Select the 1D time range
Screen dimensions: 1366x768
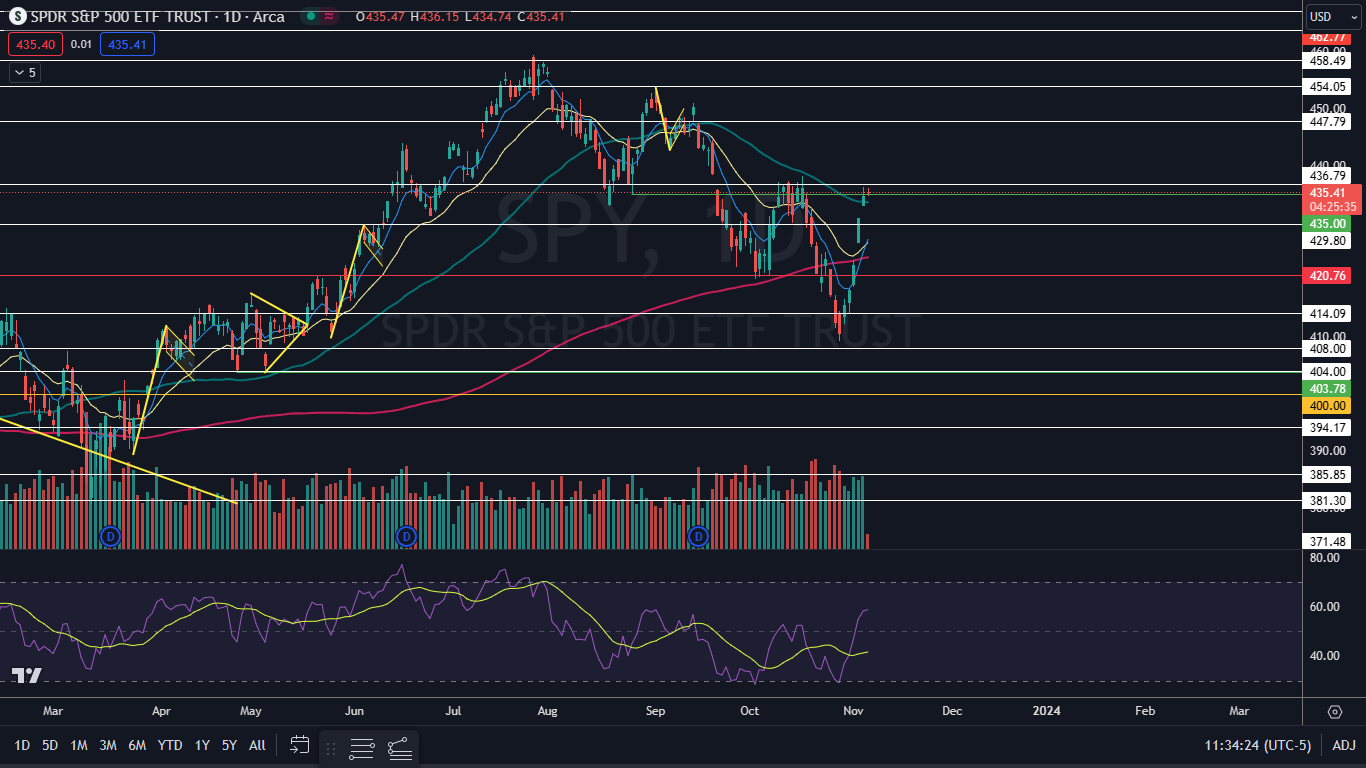coord(22,745)
